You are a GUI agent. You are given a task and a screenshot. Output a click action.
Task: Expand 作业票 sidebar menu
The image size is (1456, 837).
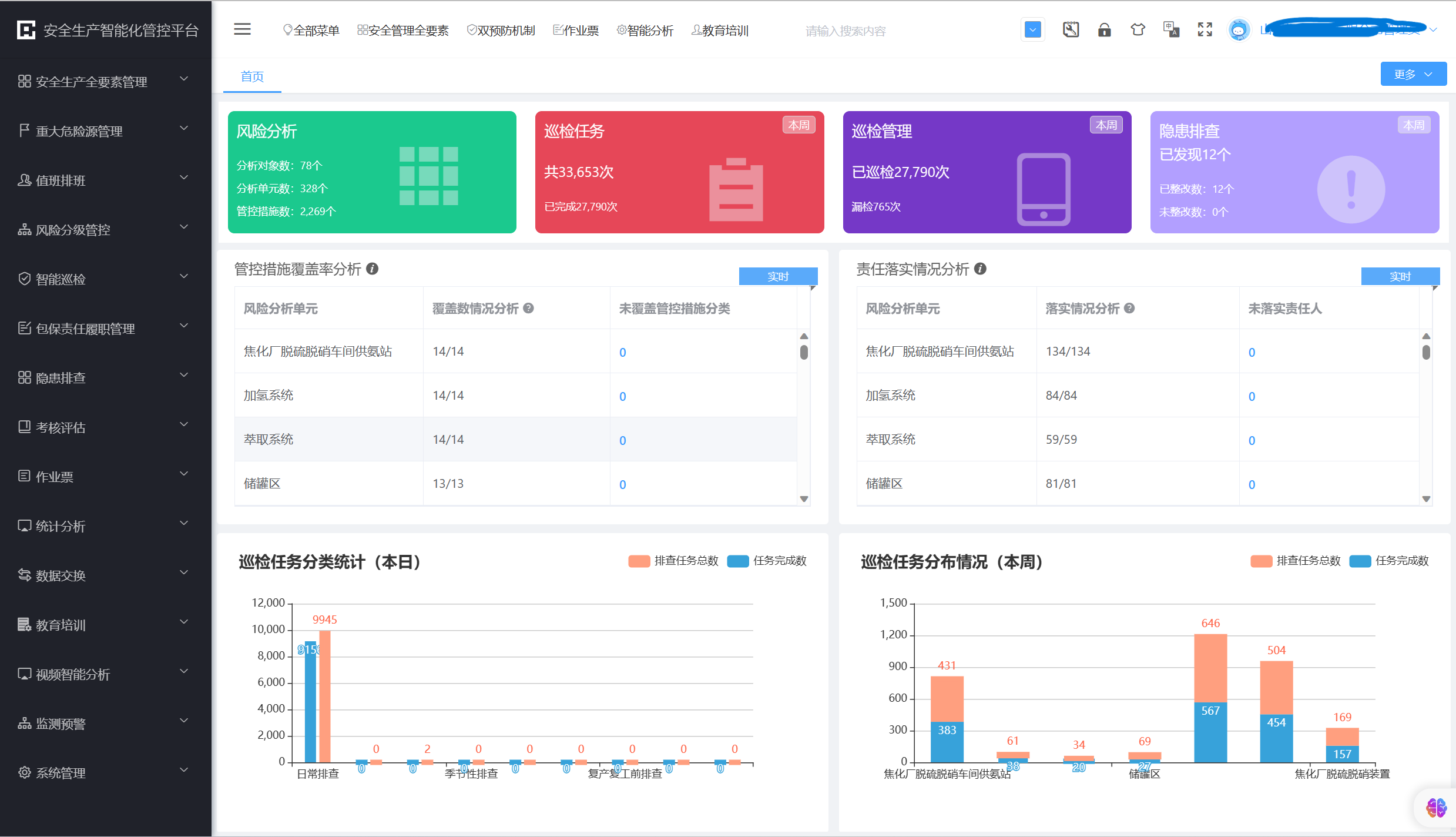106,476
